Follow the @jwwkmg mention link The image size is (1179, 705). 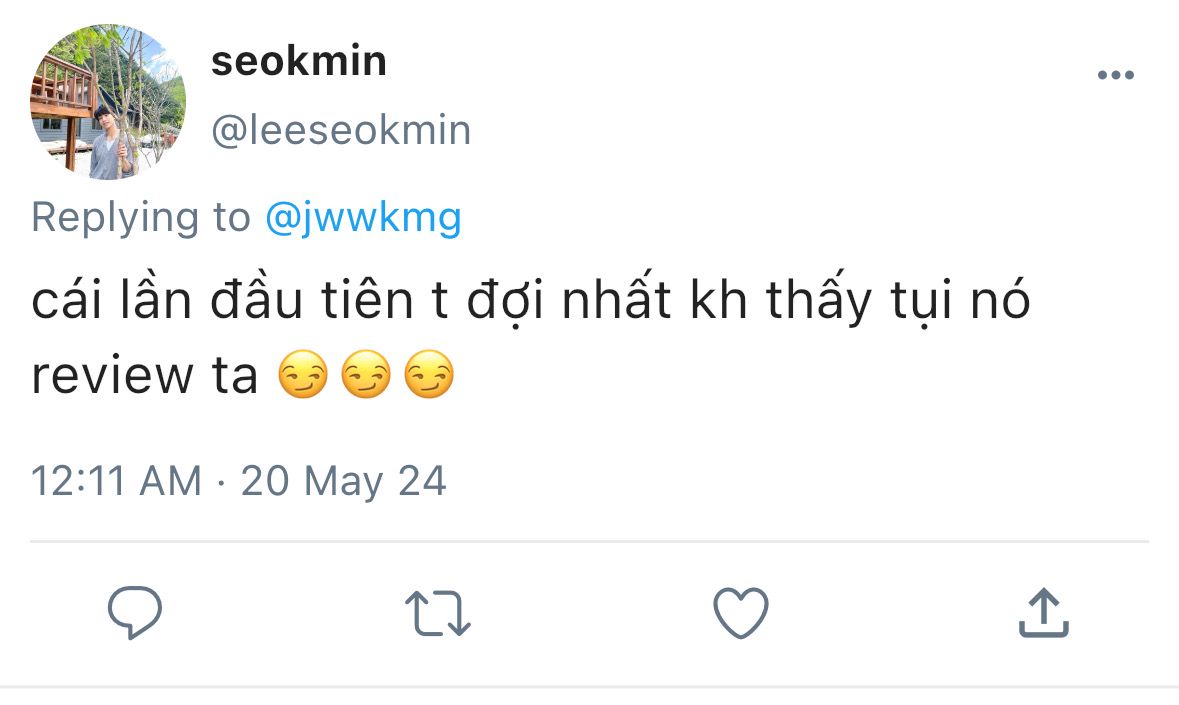[x=363, y=219]
